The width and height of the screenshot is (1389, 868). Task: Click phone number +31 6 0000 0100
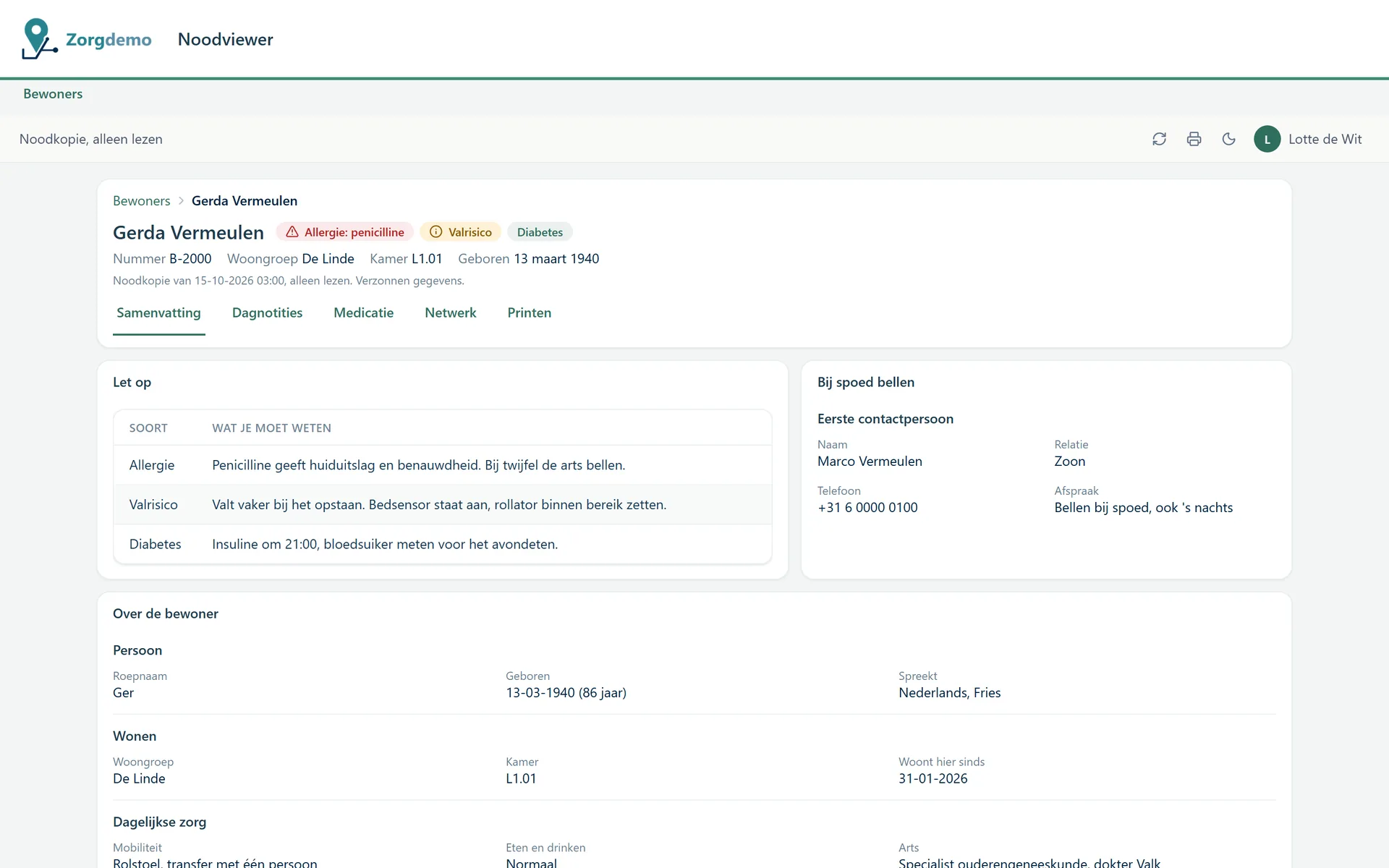point(867,508)
